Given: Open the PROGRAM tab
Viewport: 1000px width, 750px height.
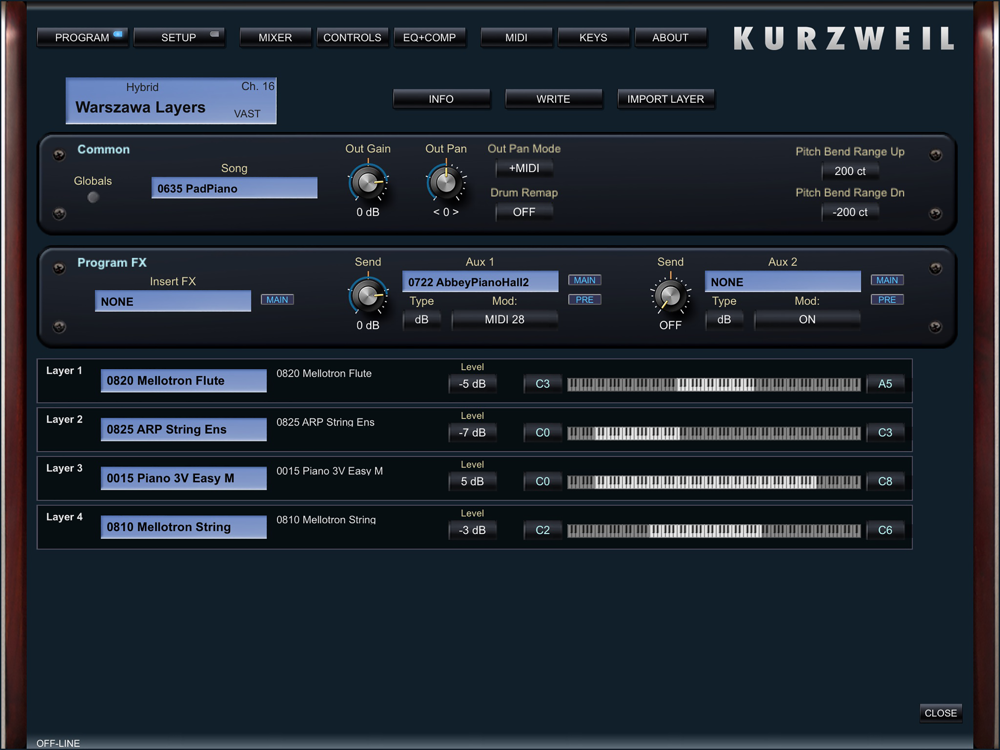Looking at the screenshot, I should click(82, 38).
